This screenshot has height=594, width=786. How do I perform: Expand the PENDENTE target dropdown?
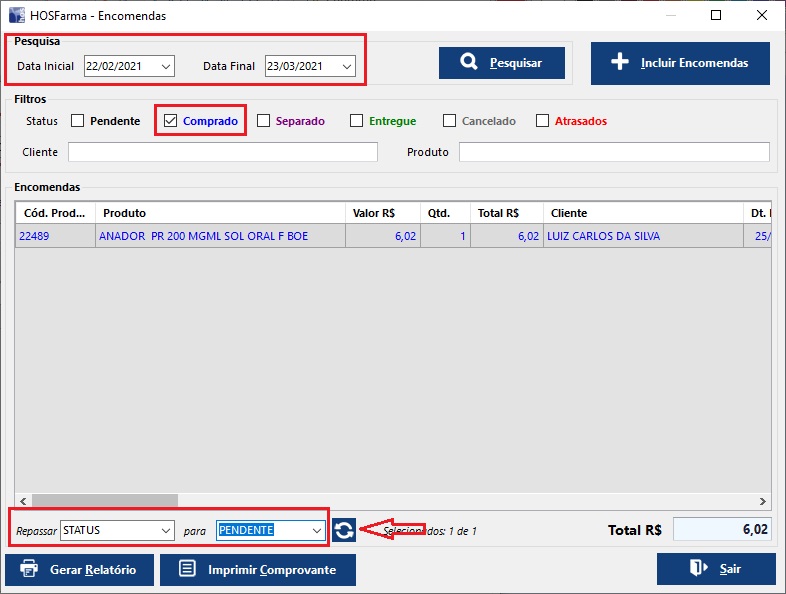(x=317, y=530)
